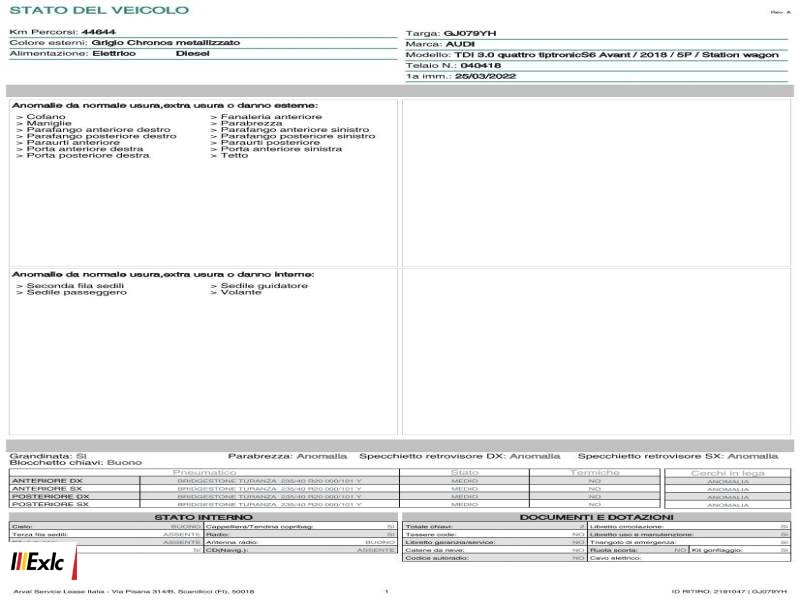This screenshot has width=800, height=600.
Task: Click the 'Pneumatico' column header
Action: pyautogui.click(x=204, y=472)
